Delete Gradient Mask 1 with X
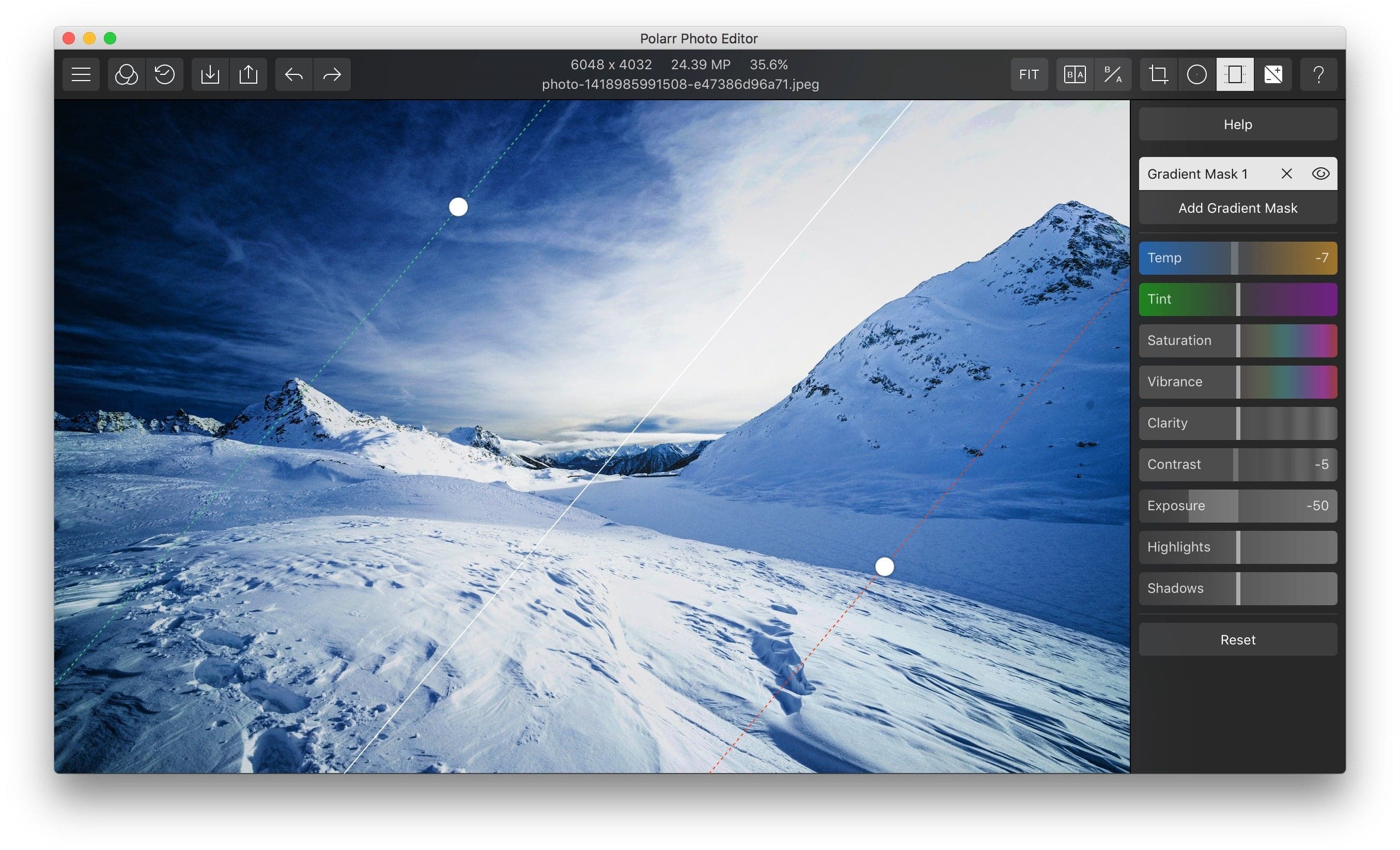This screenshot has height=850, width=1400. pos(1287,174)
